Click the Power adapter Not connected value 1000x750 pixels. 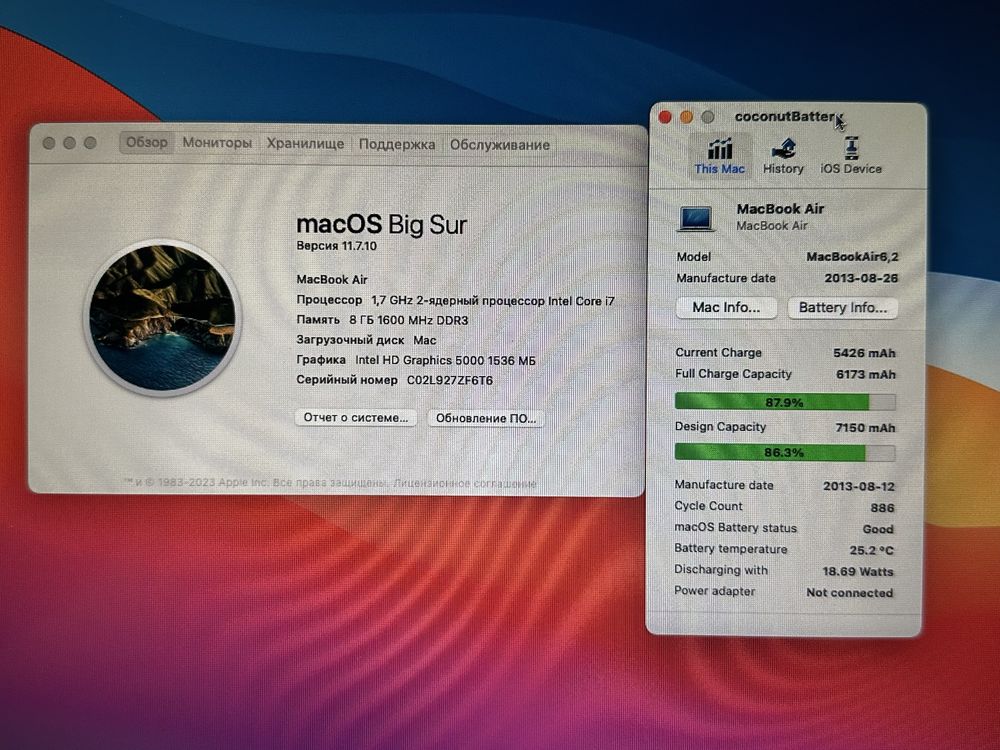849,592
